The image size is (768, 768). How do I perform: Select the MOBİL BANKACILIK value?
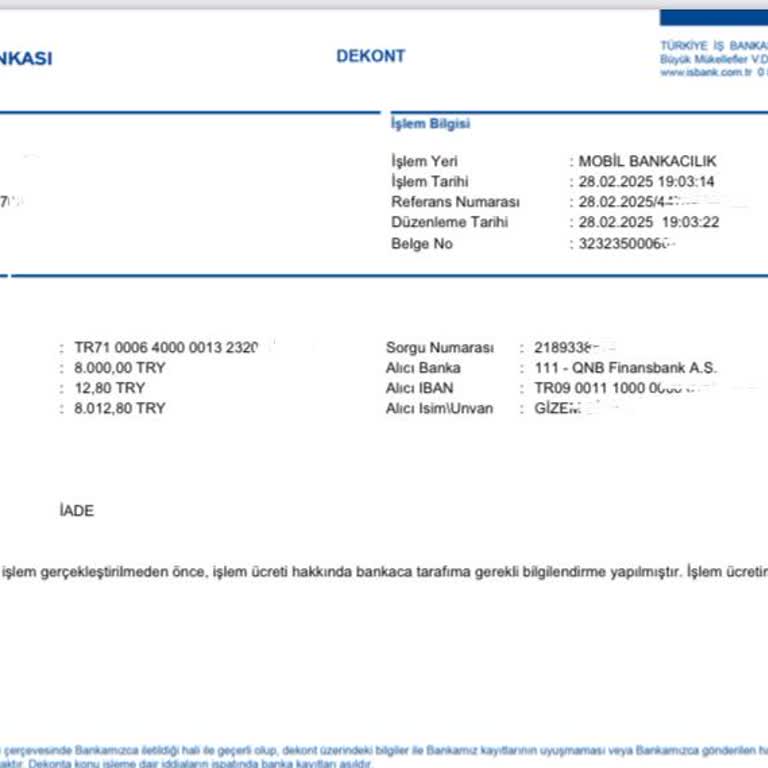point(648,161)
